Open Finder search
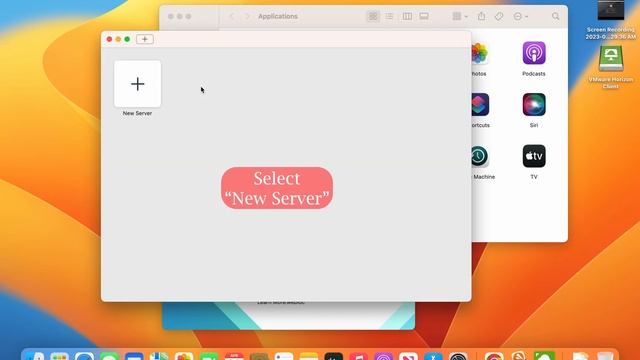640x360 pixels. click(x=556, y=16)
